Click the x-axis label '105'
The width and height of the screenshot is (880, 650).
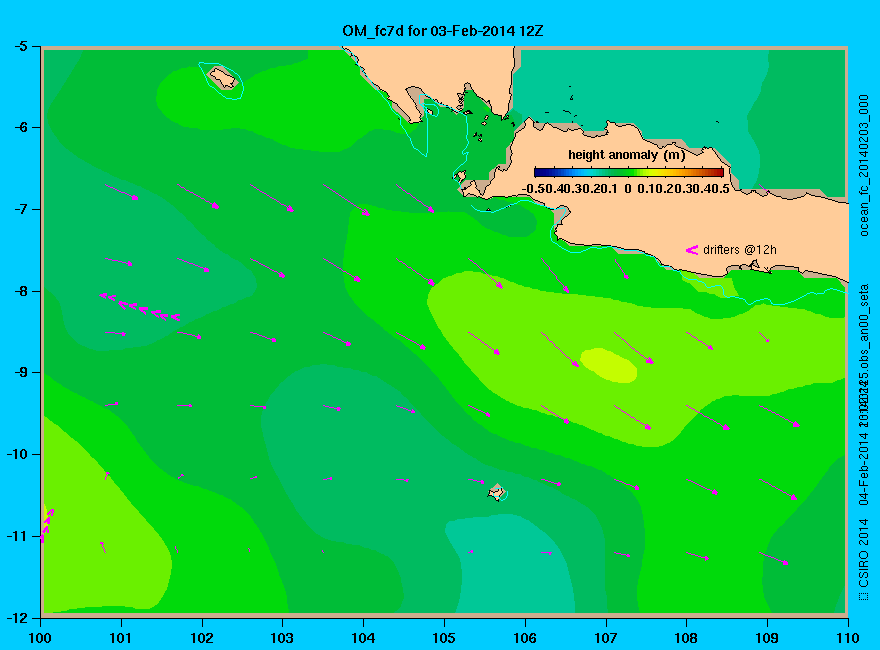[x=444, y=638]
